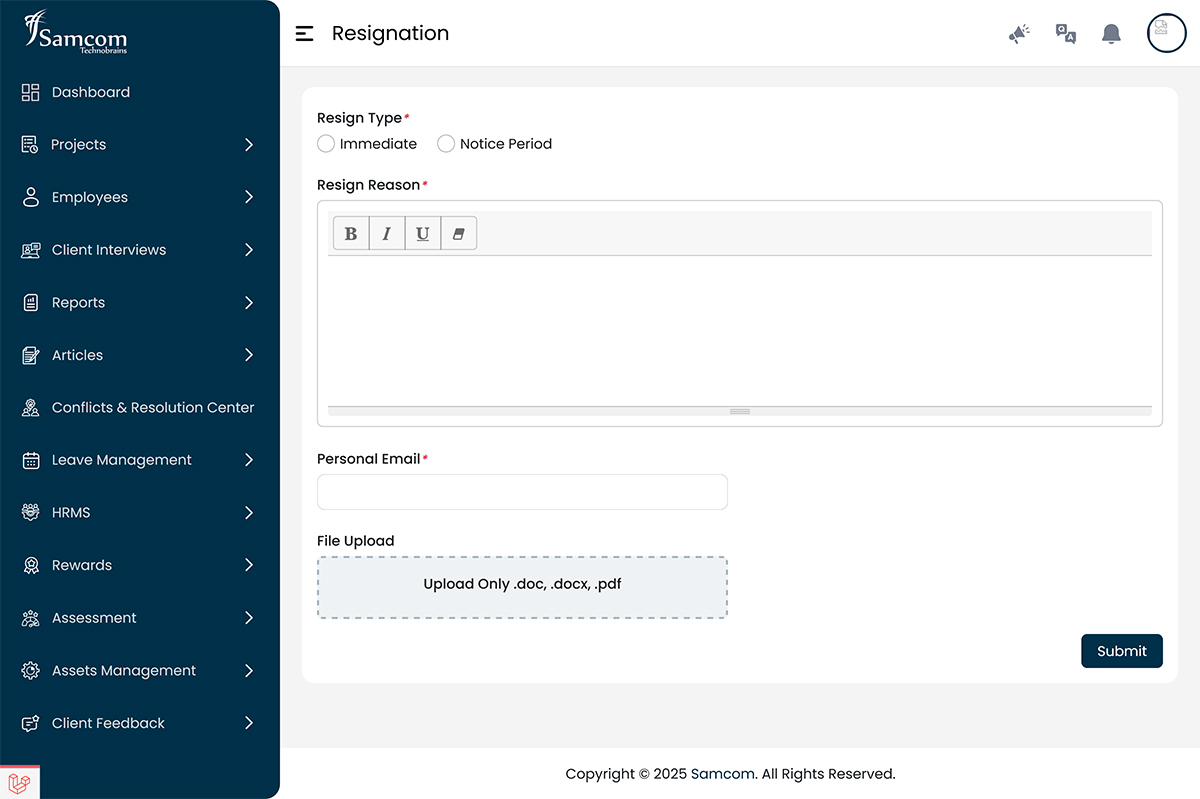Click the Assets Management gear icon

[31, 671]
